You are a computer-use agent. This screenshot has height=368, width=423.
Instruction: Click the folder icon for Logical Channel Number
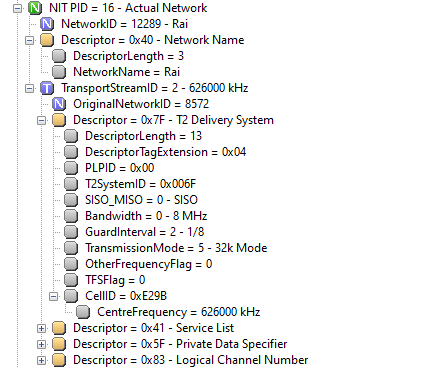[x=59, y=360]
